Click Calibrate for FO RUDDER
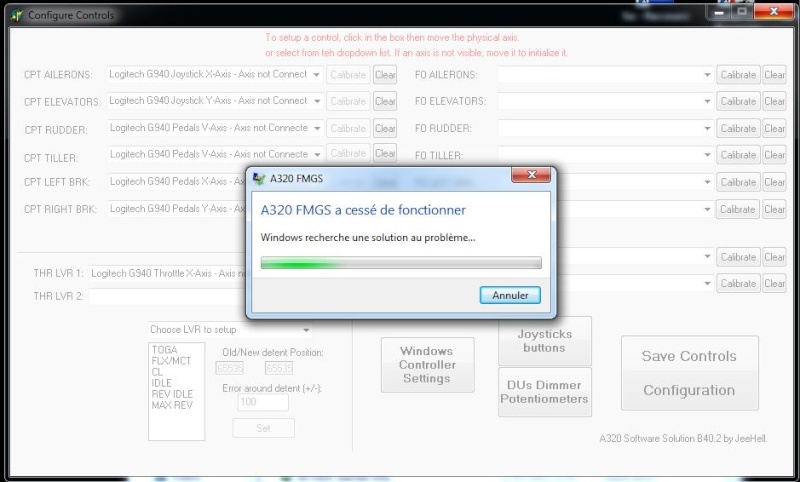Screen dimensions: 800x482 click(738, 129)
